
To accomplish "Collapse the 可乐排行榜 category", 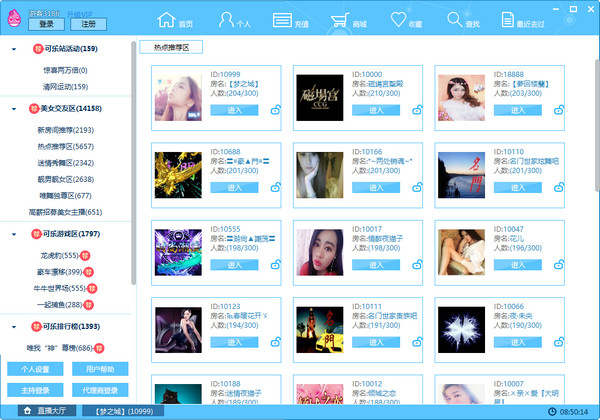I will tap(14, 327).
